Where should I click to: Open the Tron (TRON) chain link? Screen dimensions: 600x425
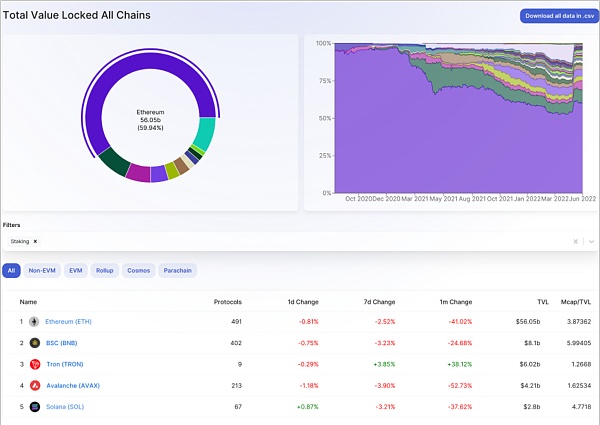coord(65,364)
